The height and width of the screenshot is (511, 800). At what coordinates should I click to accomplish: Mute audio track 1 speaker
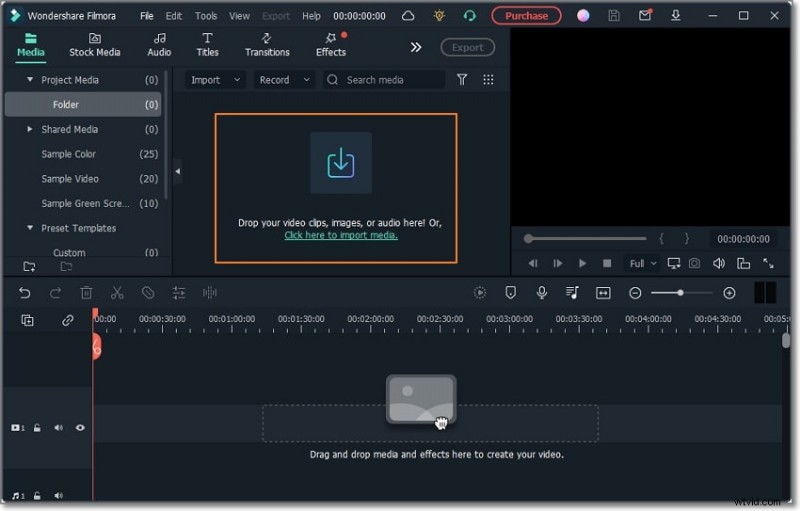click(58, 495)
